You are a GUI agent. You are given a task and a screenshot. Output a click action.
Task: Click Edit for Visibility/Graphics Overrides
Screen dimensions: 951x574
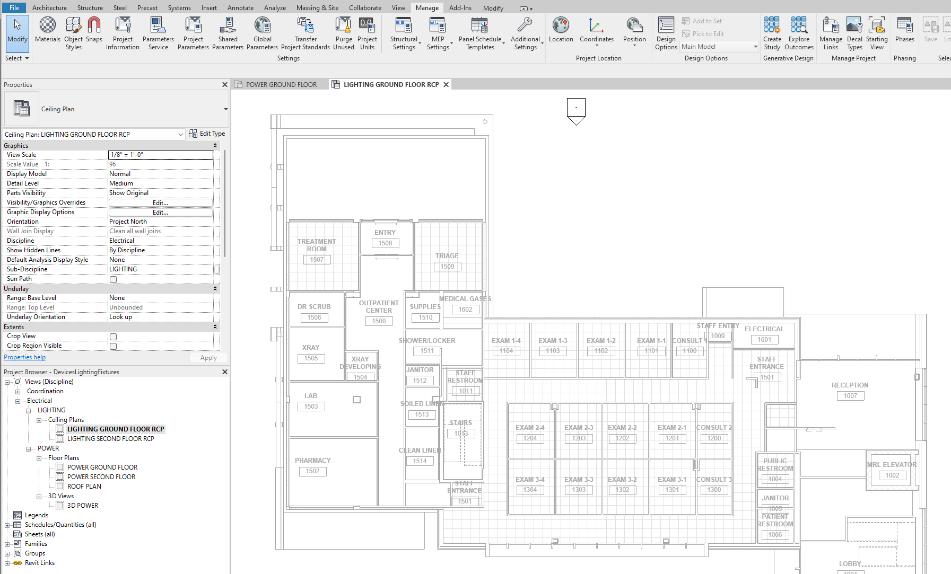pos(159,203)
